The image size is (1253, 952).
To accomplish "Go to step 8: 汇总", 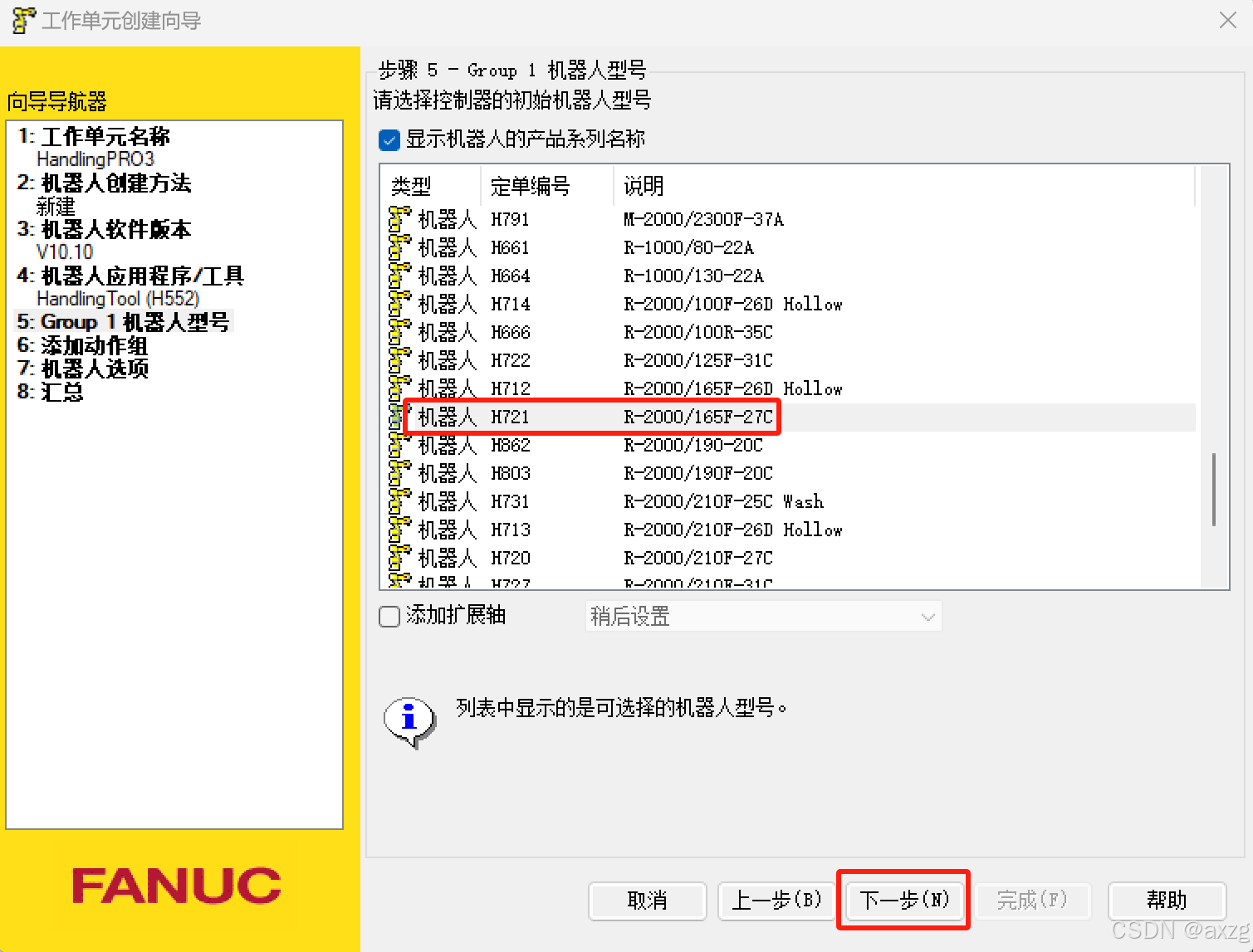I will point(50,392).
